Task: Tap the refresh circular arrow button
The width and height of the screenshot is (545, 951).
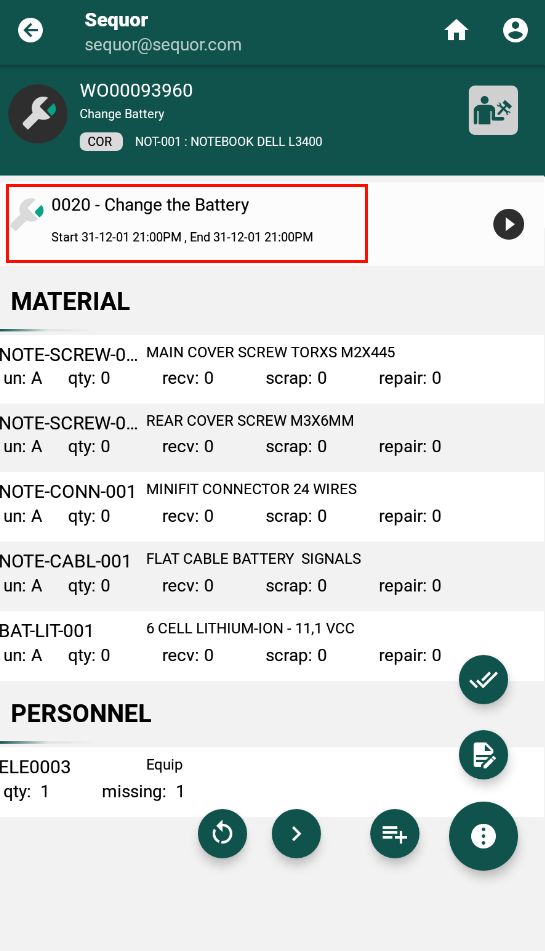Action: (222, 834)
